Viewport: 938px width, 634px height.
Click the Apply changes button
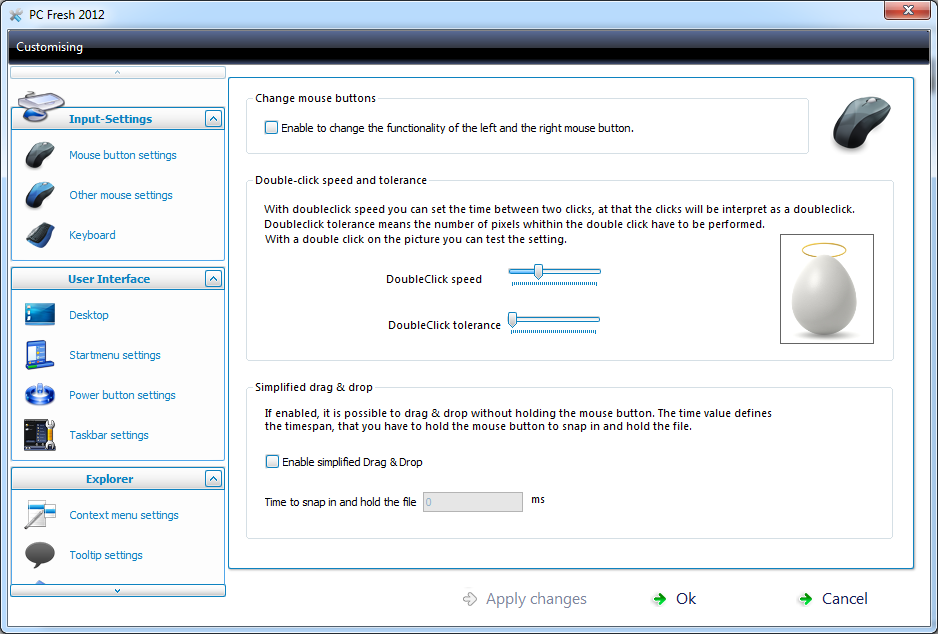coord(525,599)
